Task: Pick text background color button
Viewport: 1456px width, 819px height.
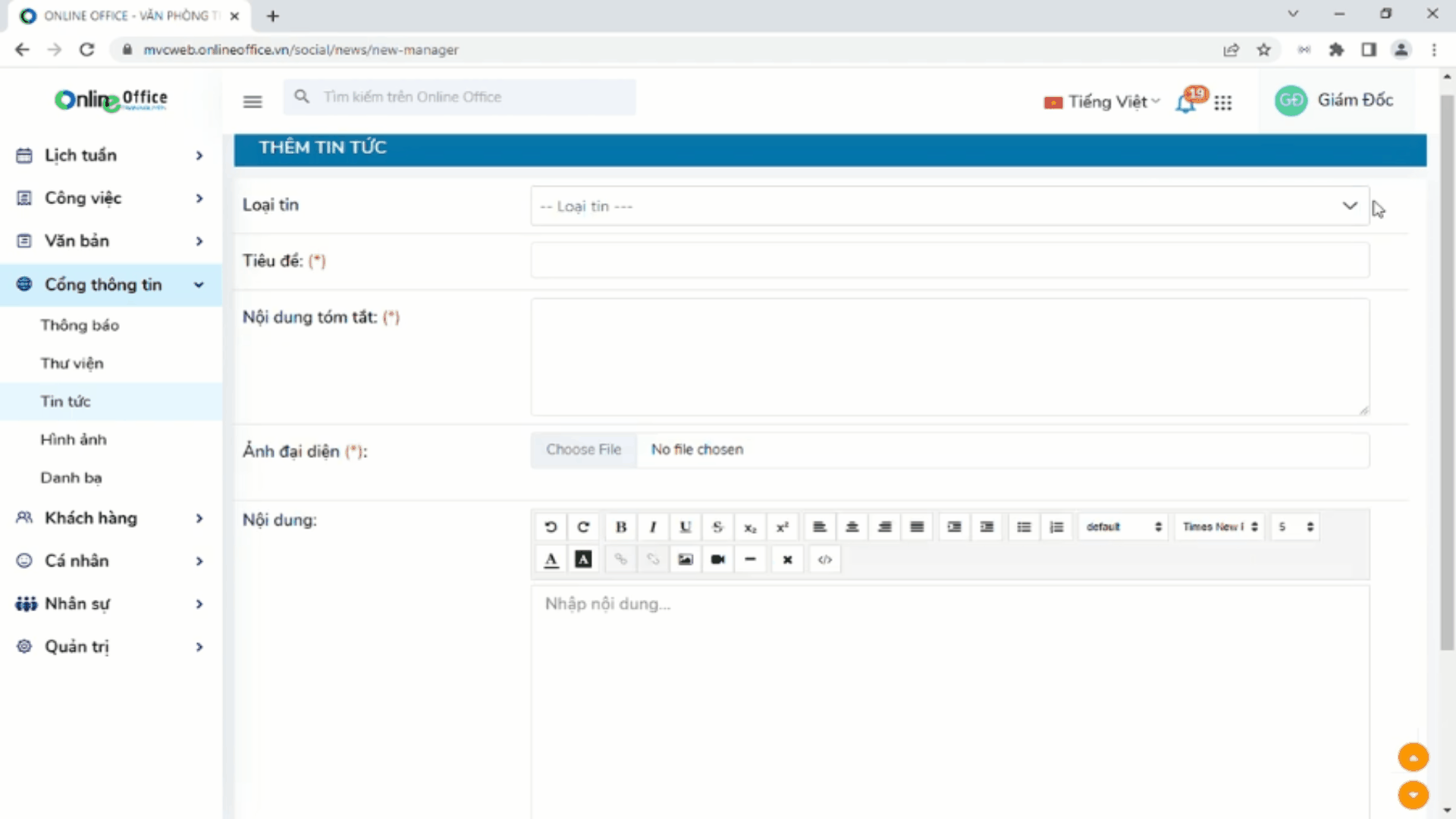Action: (x=583, y=560)
